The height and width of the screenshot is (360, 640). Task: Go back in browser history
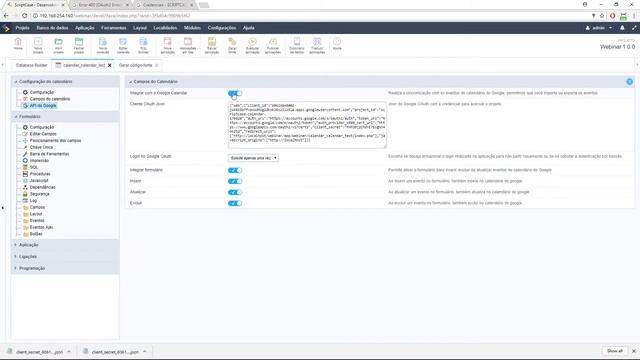pos(6,16)
